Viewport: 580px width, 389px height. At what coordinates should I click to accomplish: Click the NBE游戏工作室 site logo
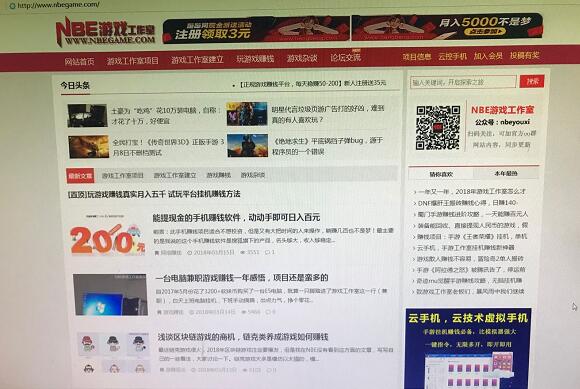point(105,31)
